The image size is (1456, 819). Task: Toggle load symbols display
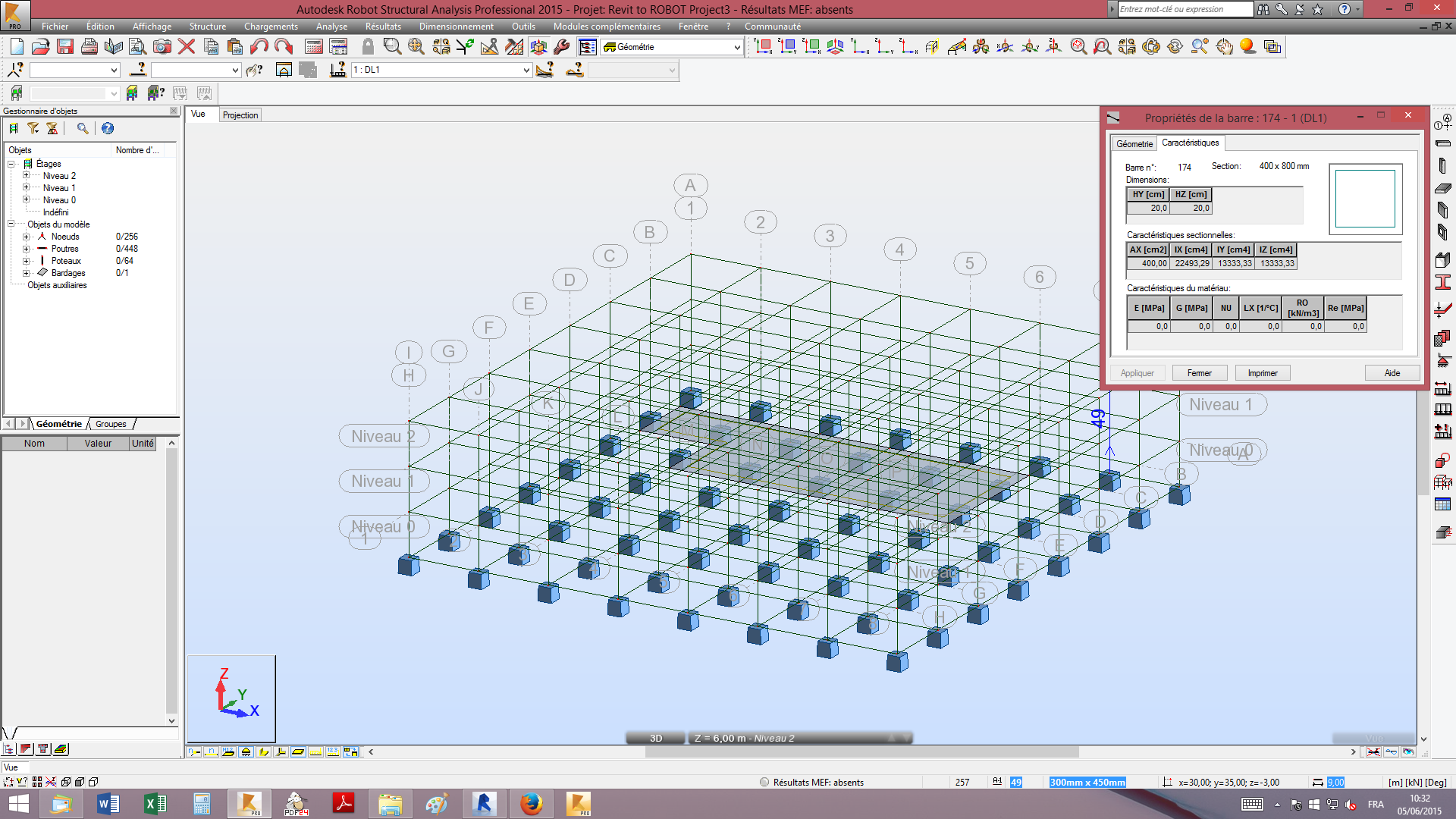pos(315,752)
